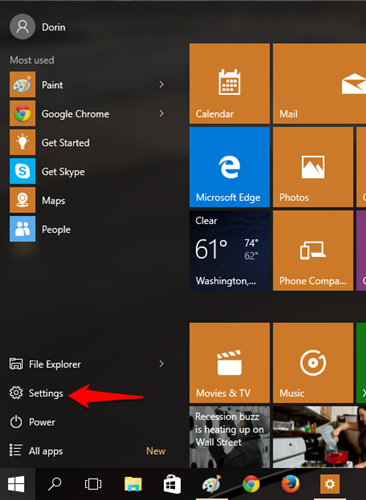Open File Explorer from the Start menu
Viewport: 366px width, 500px height.
coord(45,364)
